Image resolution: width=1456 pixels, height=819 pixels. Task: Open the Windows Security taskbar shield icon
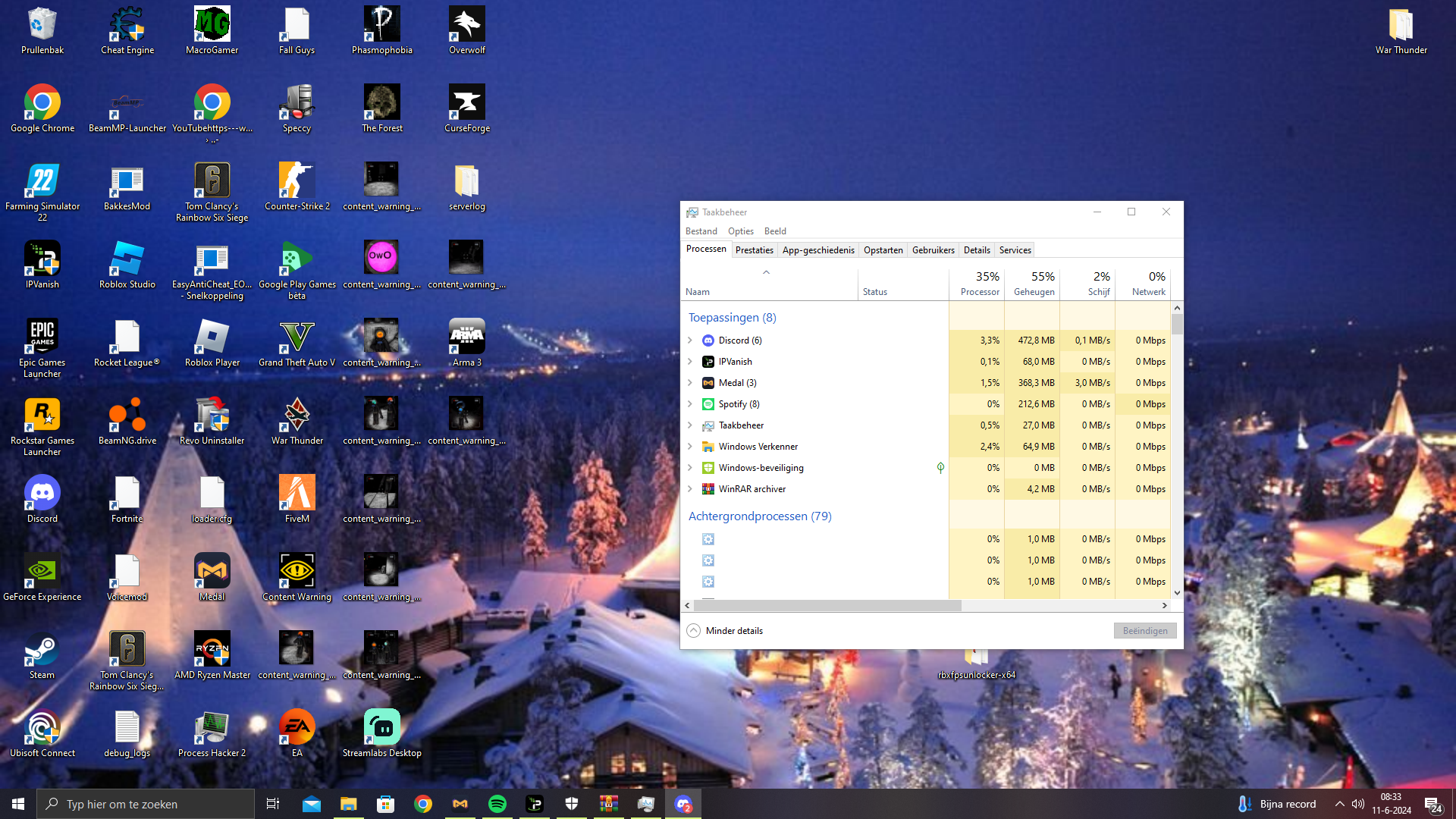click(x=572, y=804)
